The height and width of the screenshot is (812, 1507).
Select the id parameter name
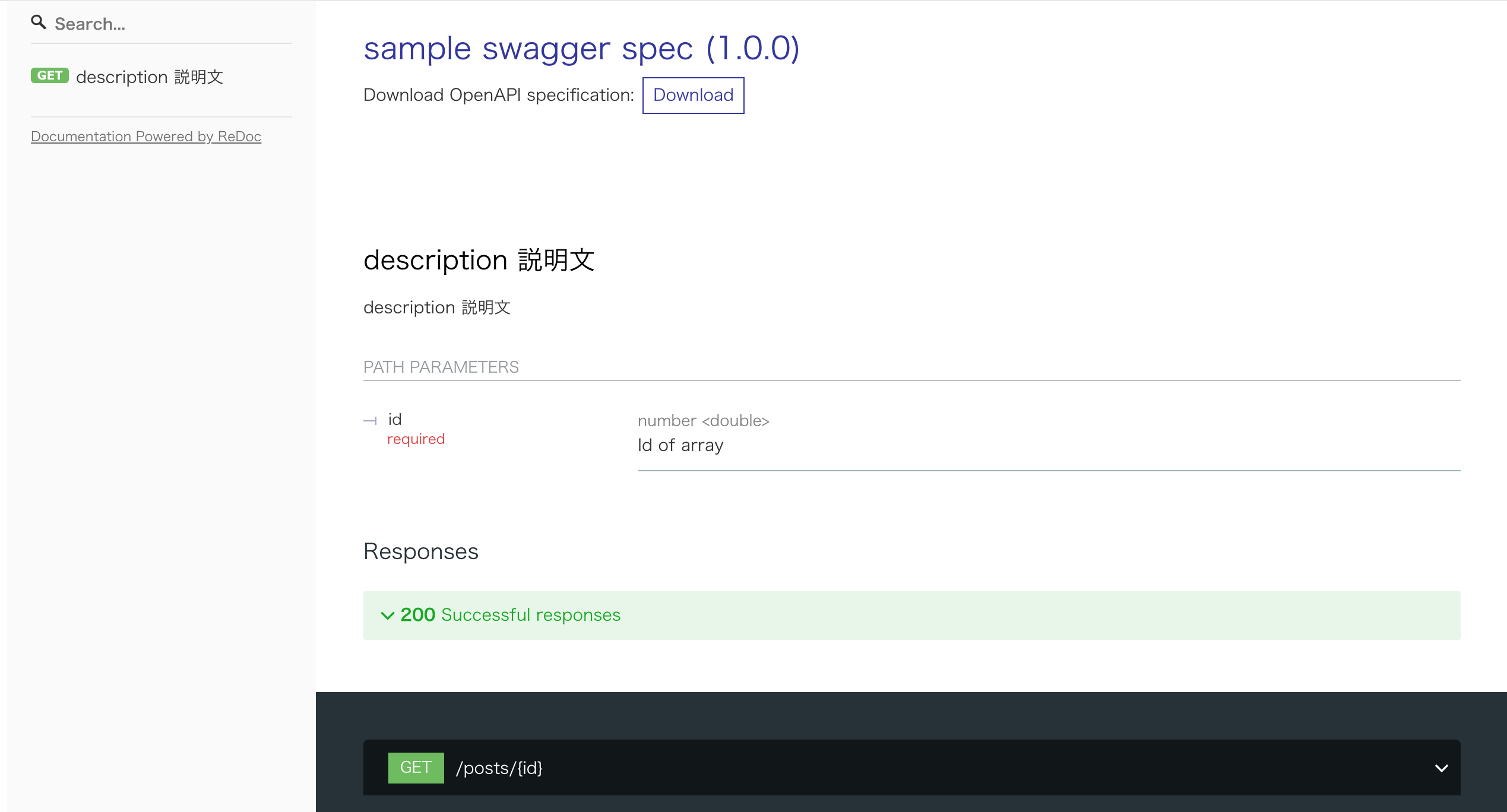394,419
